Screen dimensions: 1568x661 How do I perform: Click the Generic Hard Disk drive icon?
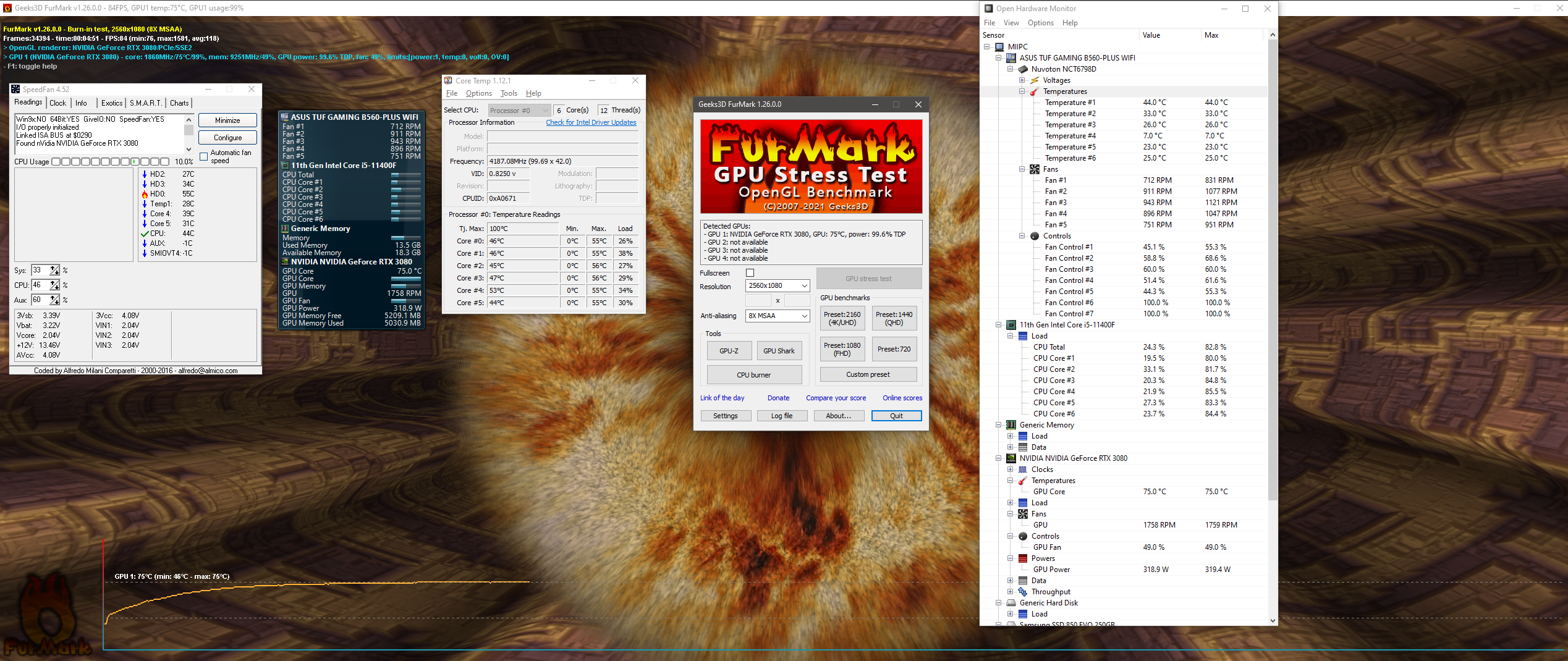[1011, 603]
